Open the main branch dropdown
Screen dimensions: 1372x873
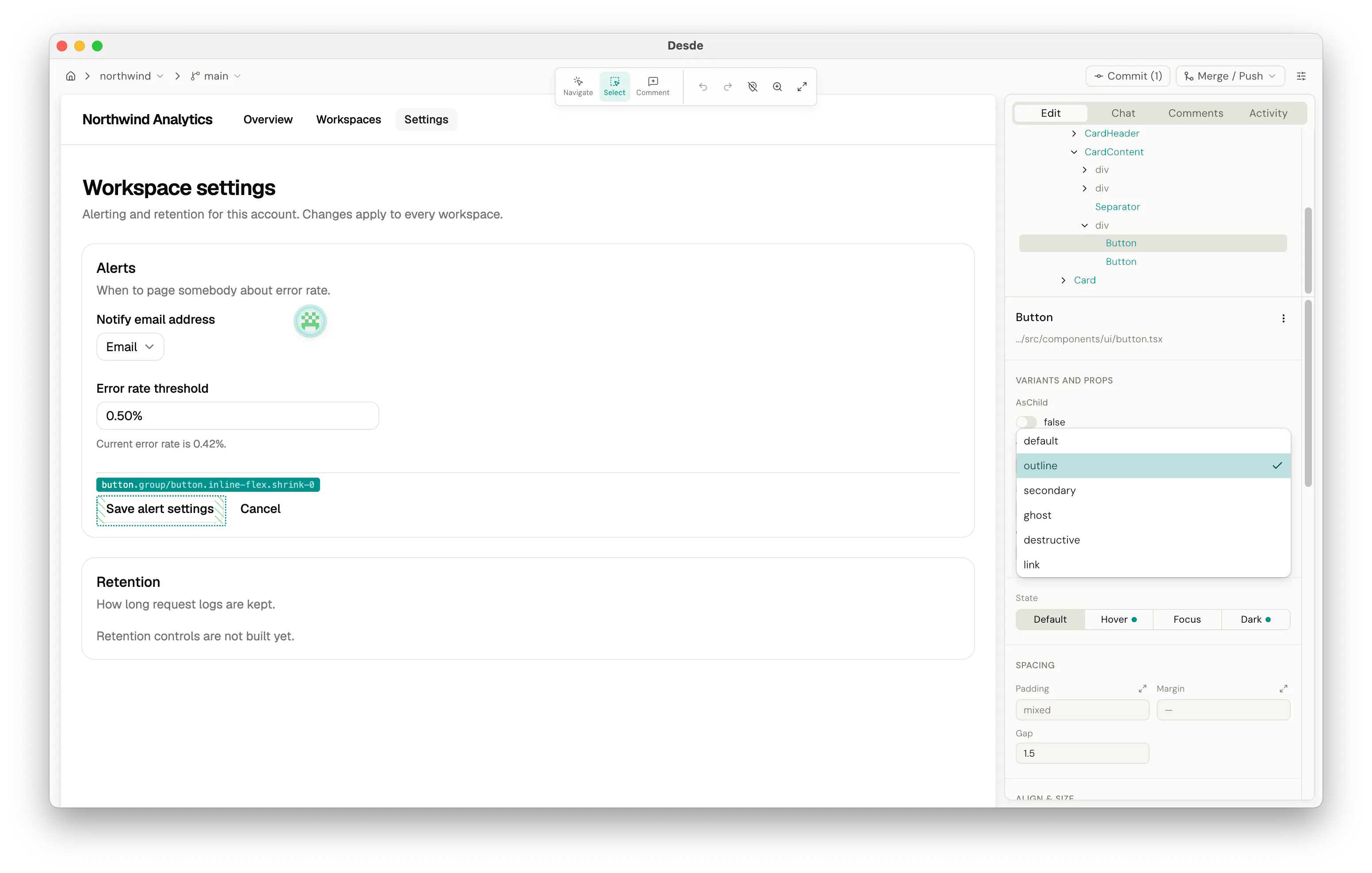[215, 76]
